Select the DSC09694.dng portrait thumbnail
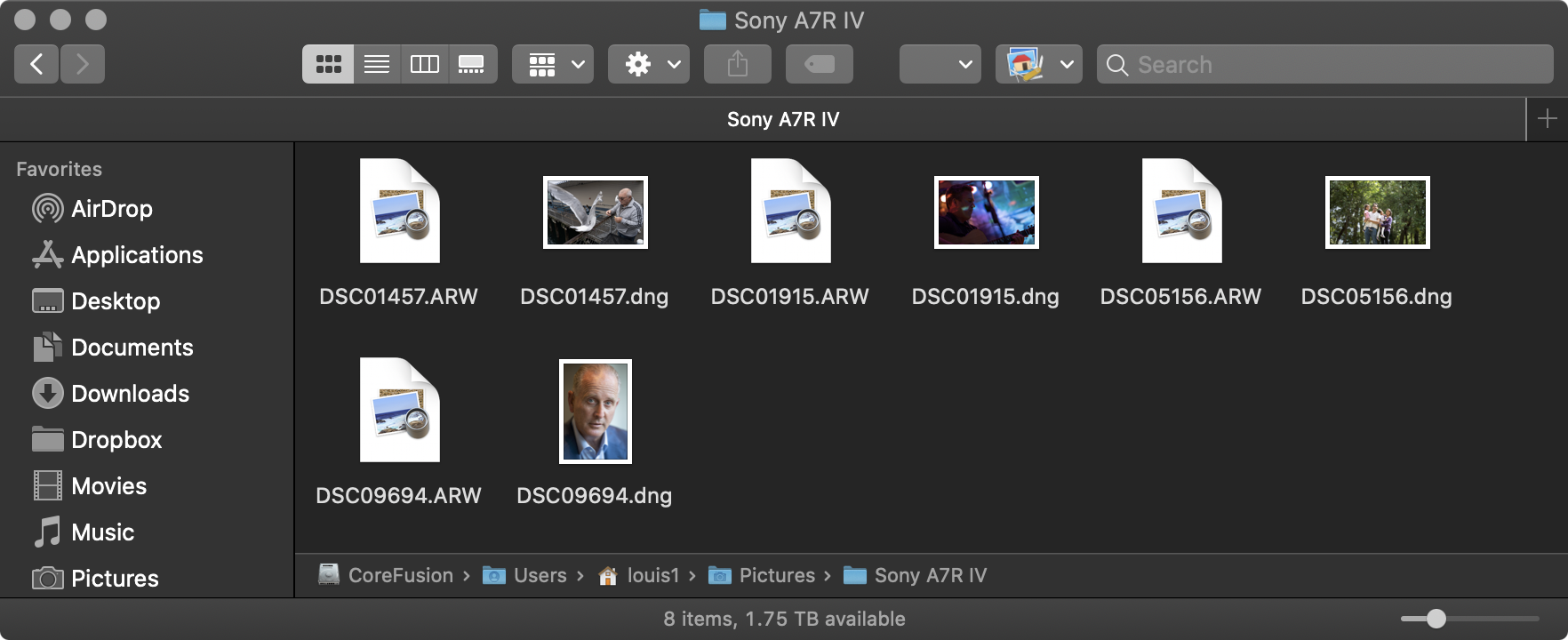This screenshot has height=640, width=1568. pos(596,412)
